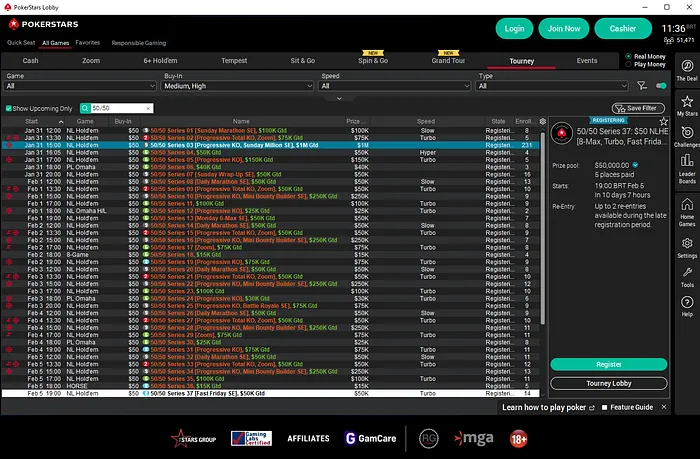Open the Events tab
Image resolution: width=700 pixels, height=459 pixels.
[x=587, y=61]
